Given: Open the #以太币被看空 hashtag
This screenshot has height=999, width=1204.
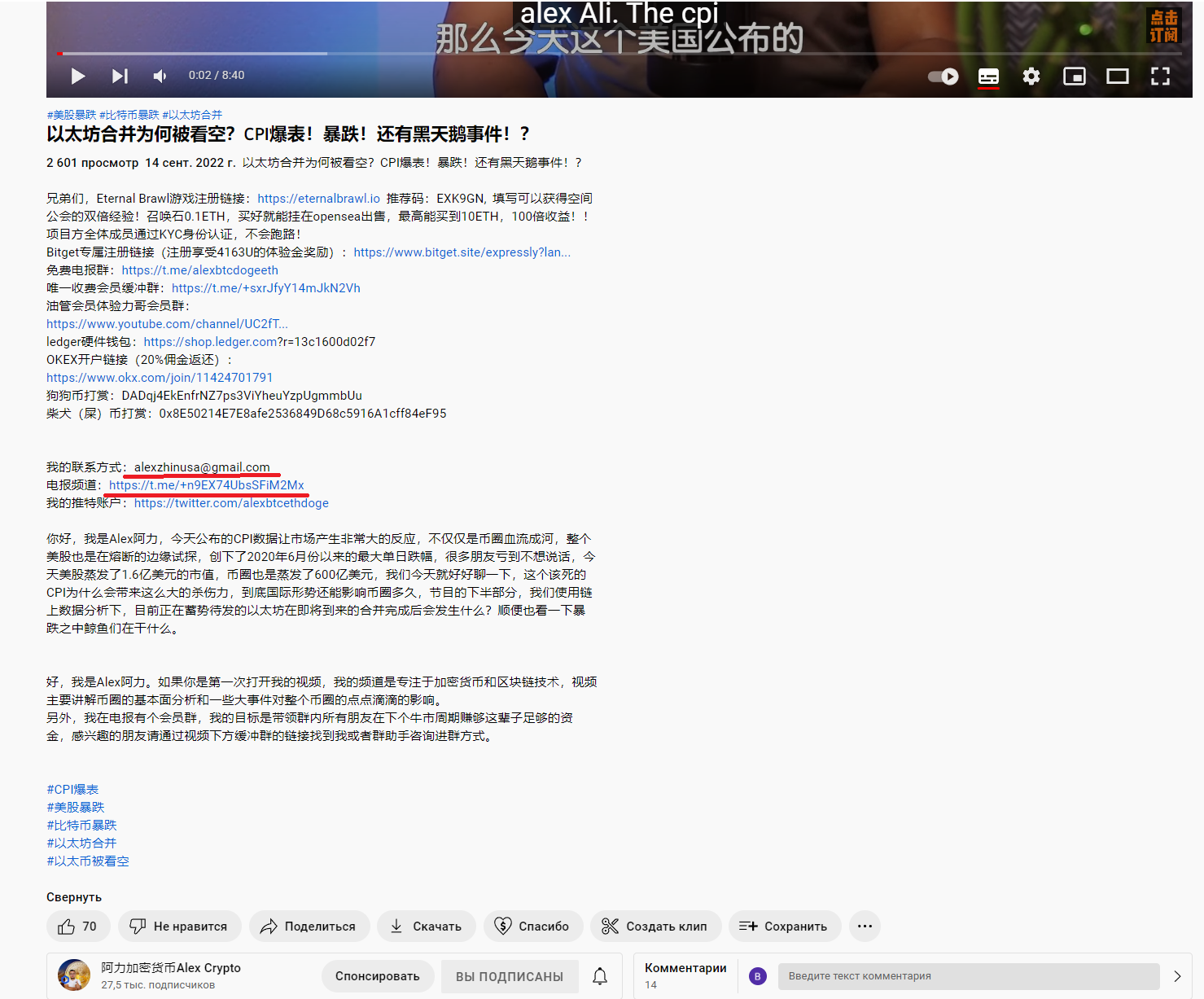Looking at the screenshot, I should click(x=88, y=861).
